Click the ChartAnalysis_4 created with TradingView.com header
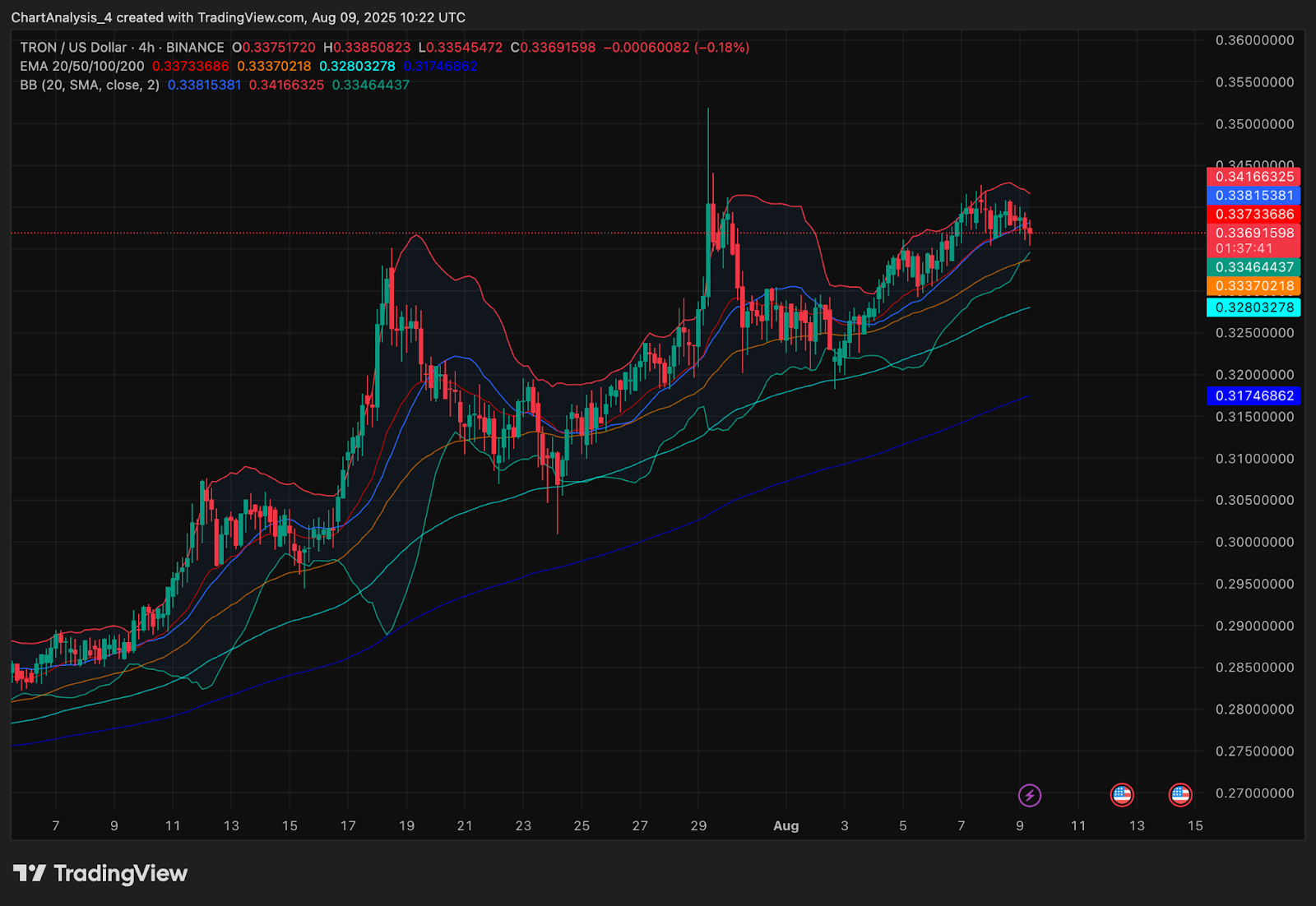1316x906 pixels. click(x=239, y=17)
